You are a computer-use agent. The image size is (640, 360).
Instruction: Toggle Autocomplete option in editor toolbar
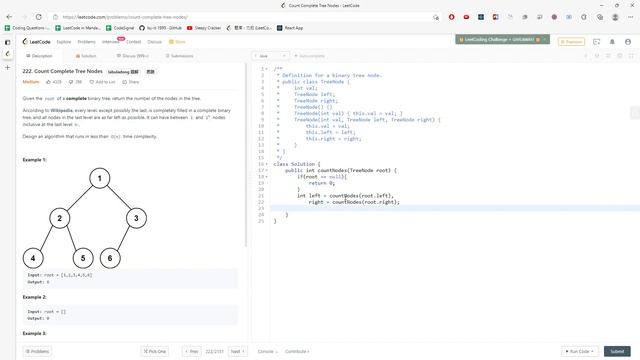pyautogui.click(x=309, y=56)
